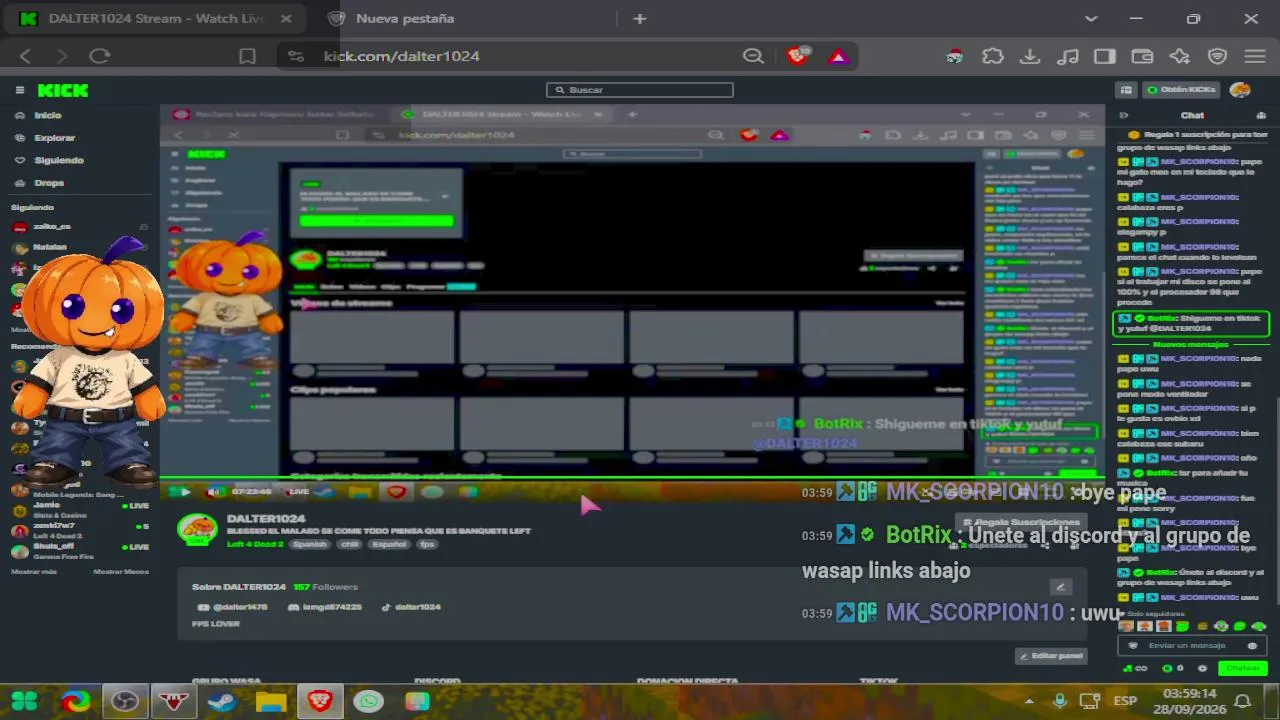Click the Windows Start button
1280x720 pixels.
tap(24, 701)
